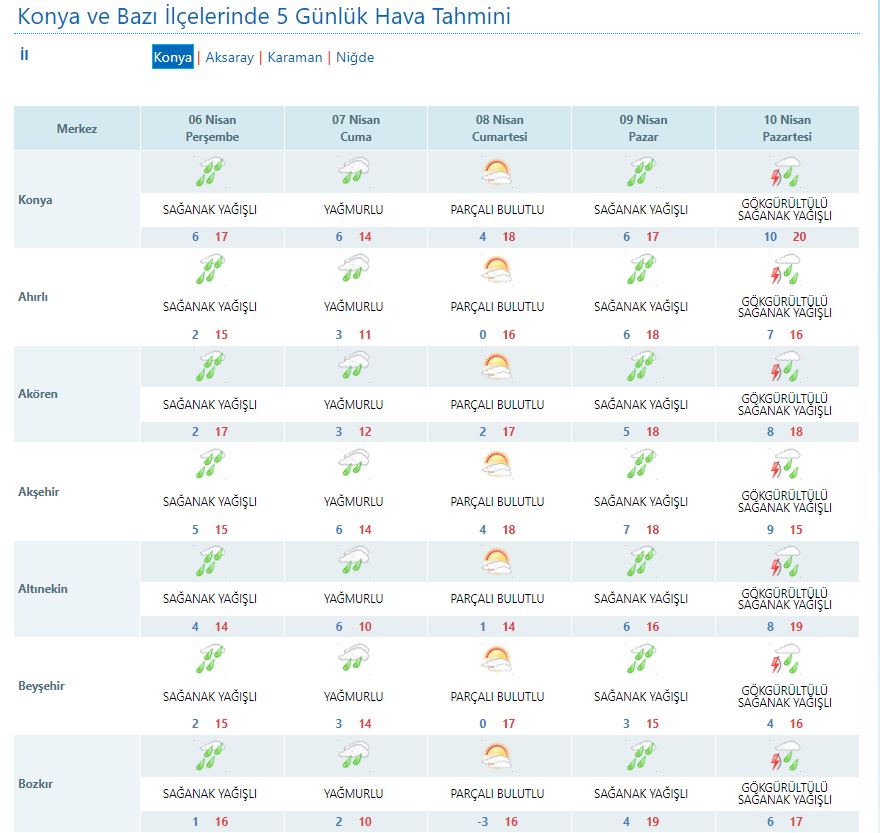Open the Karaman province link
880x833 pixels.
294,58
